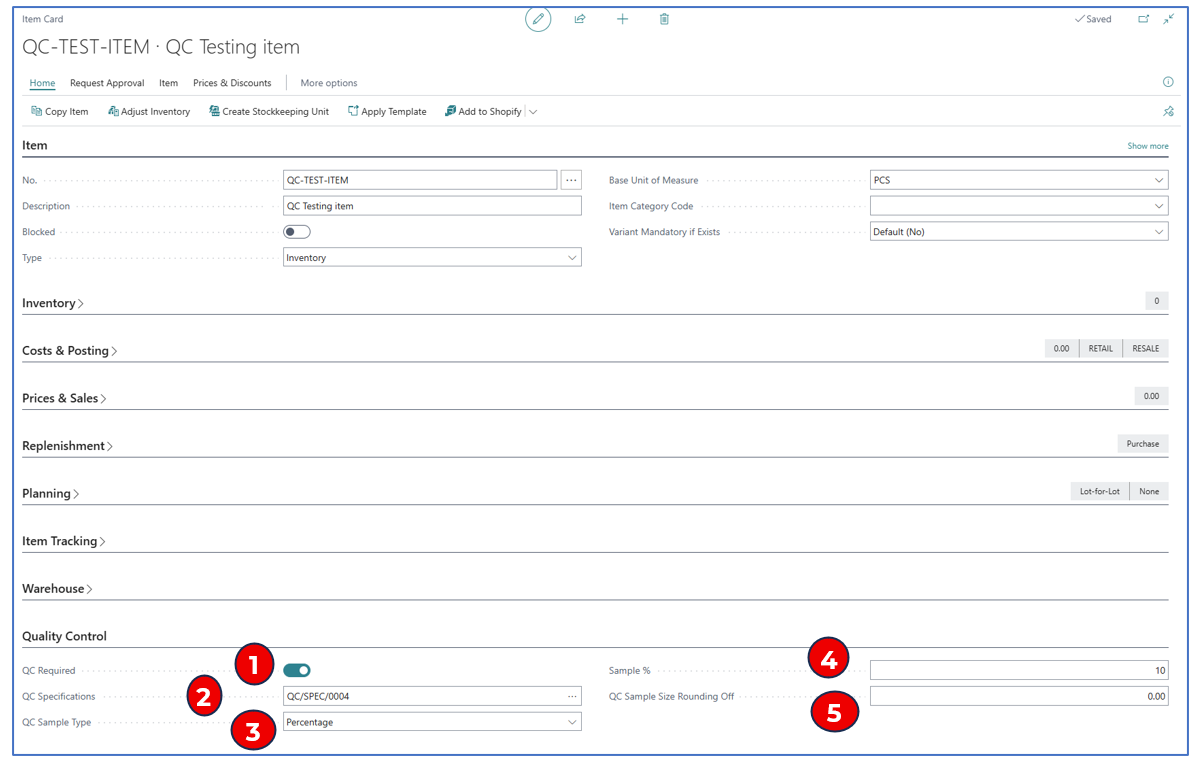Viewport: 1197px width, 764px height.
Task: Expand the Item Tracking section
Action: 64,541
